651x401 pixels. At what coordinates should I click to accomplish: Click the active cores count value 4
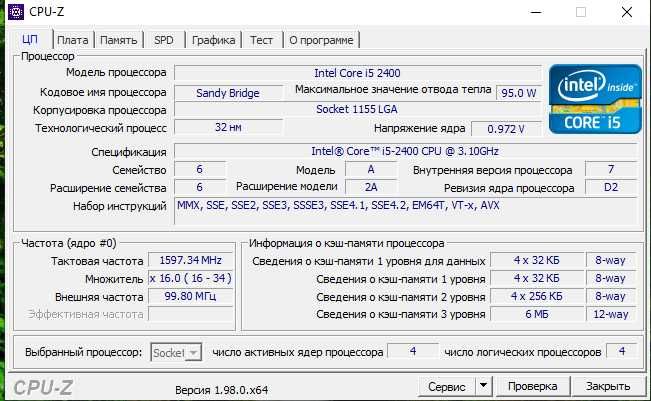tap(413, 351)
